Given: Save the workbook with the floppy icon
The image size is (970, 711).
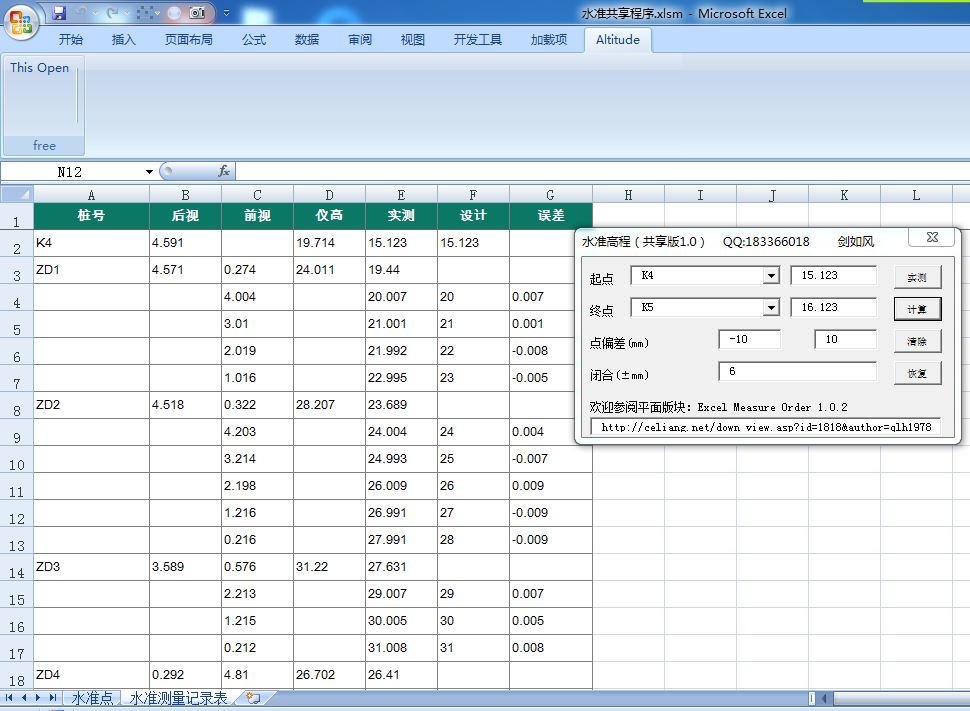Looking at the screenshot, I should click(59, 12).
